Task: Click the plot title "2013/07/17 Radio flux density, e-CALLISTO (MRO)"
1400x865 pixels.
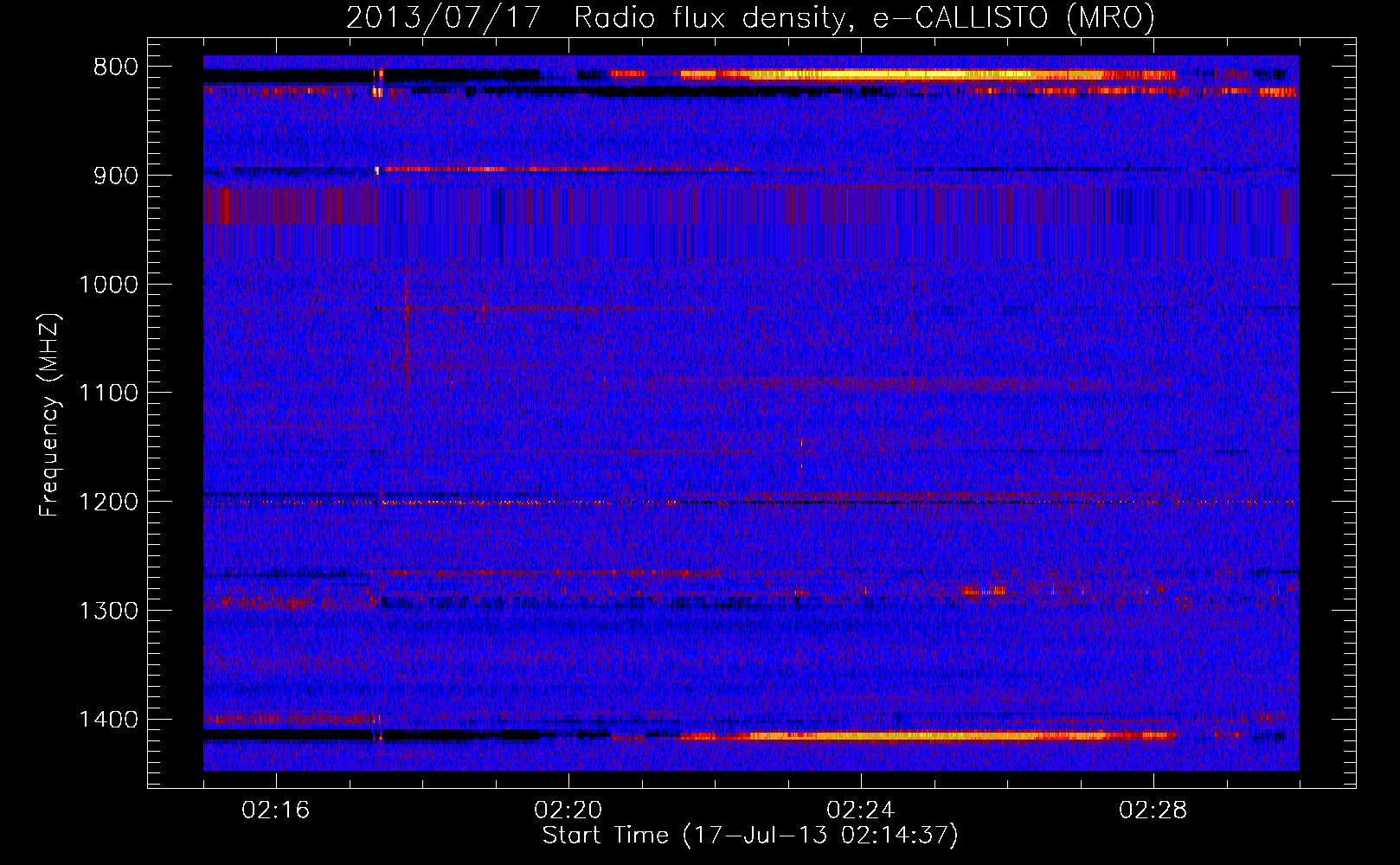Action: [750, 17]
